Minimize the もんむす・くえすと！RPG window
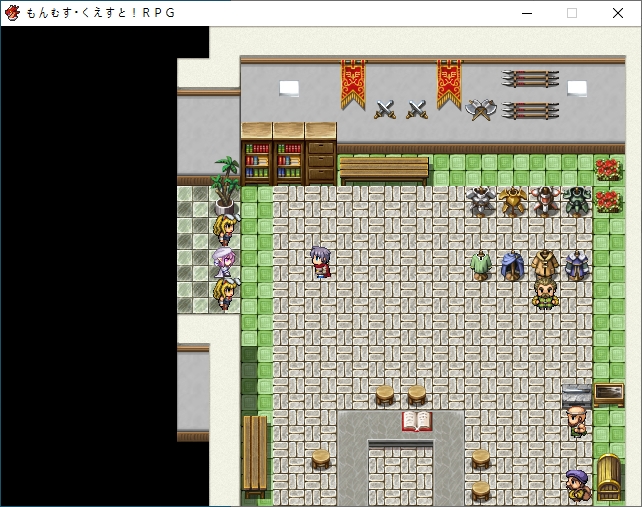 [x=527, y=13]
